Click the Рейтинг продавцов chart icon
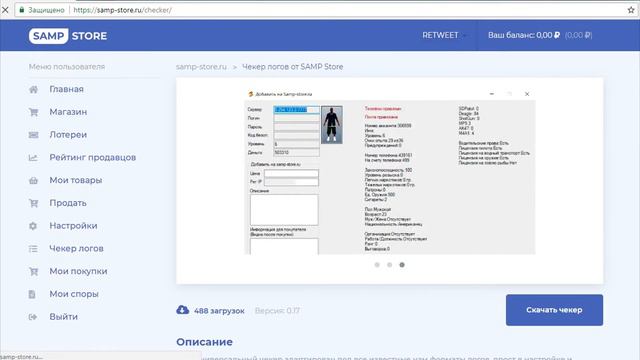 33,158
